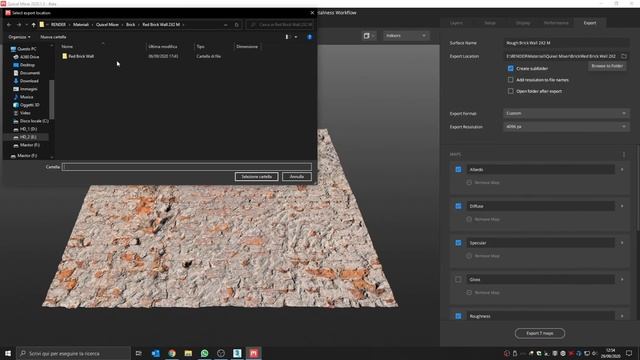The height and width of the screenshot is (360, 640).
Task: Toggle Create subfolder checkbox
Action: [x=511, y=69]
